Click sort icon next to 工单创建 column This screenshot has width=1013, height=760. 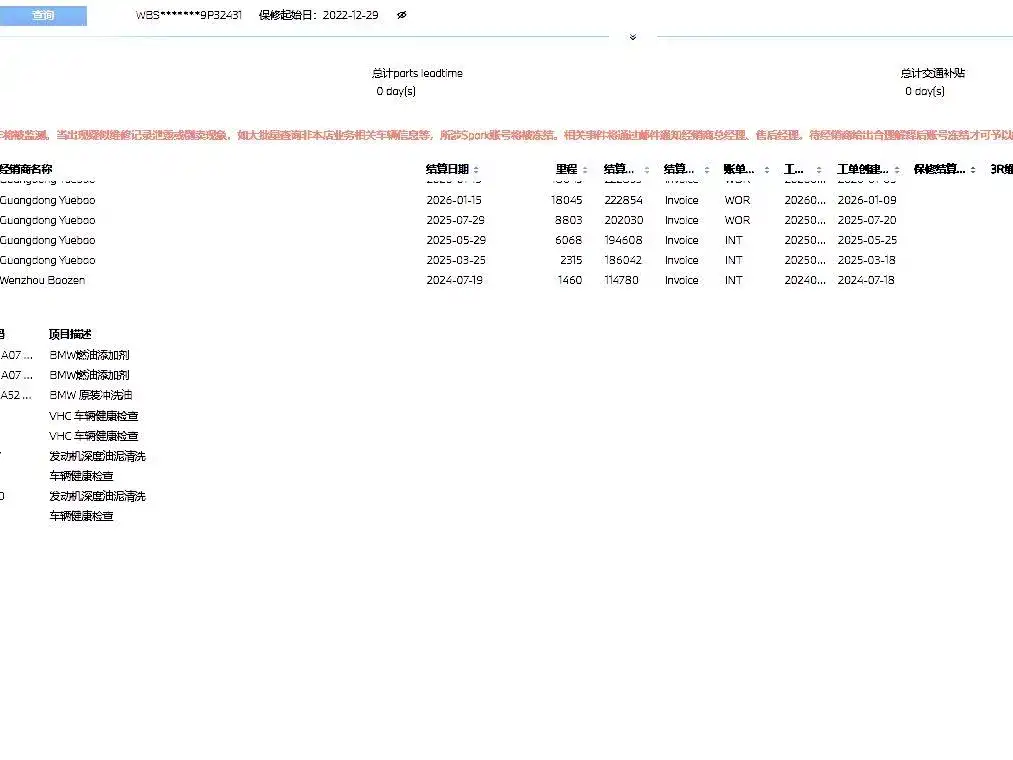[897, 170]
